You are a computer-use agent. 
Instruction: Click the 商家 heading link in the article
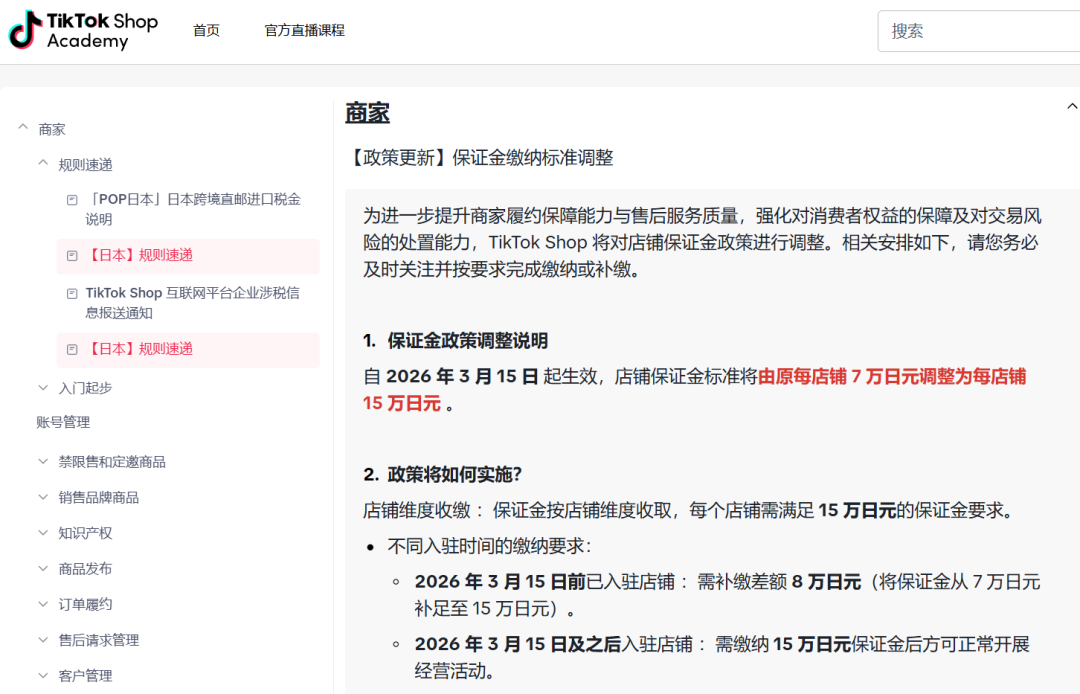pos(368,112)
